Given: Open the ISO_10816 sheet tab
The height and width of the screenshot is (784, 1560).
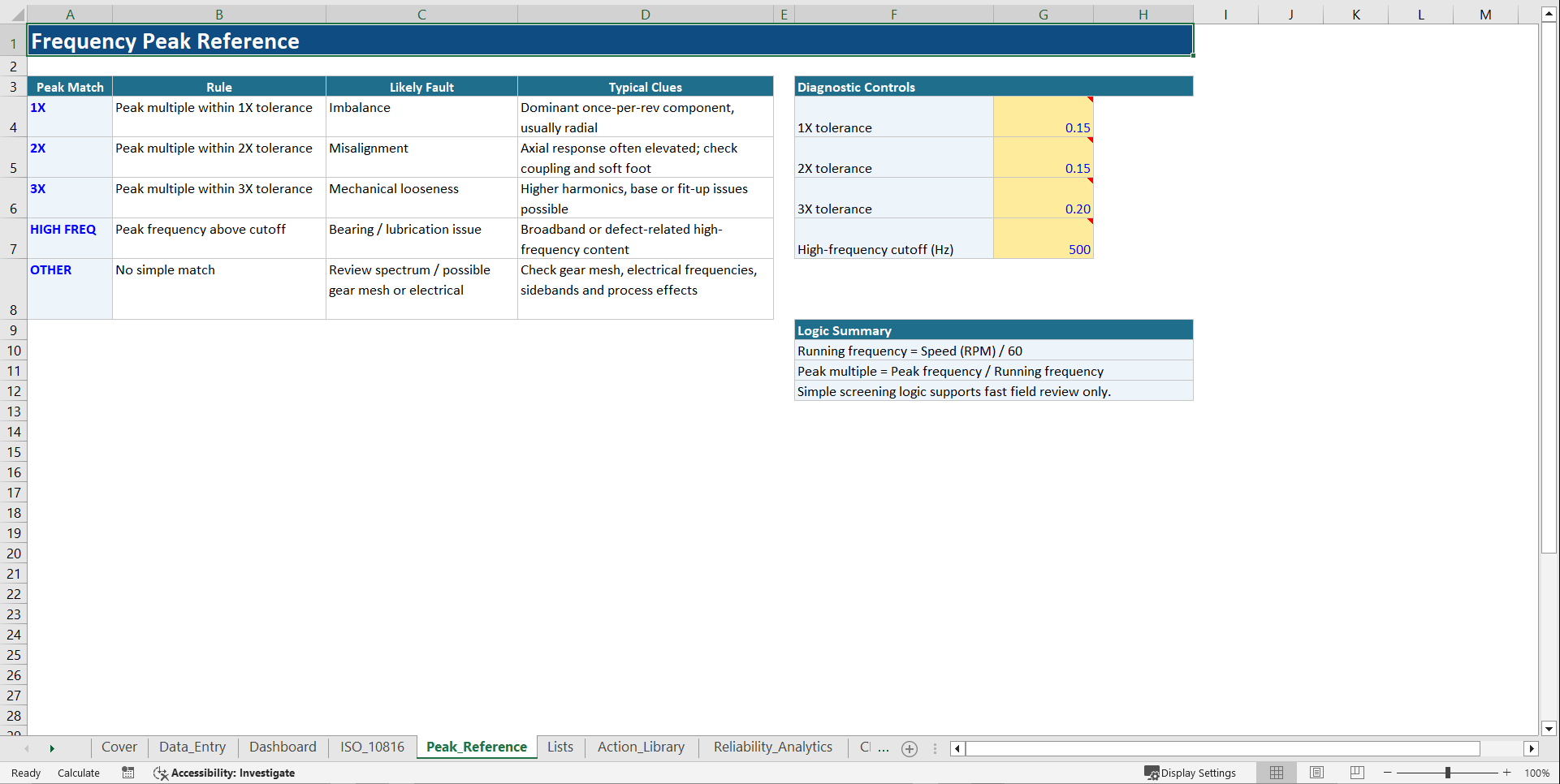Looking at the screenshot, I should pyautogui.click(x=371, y=747).
